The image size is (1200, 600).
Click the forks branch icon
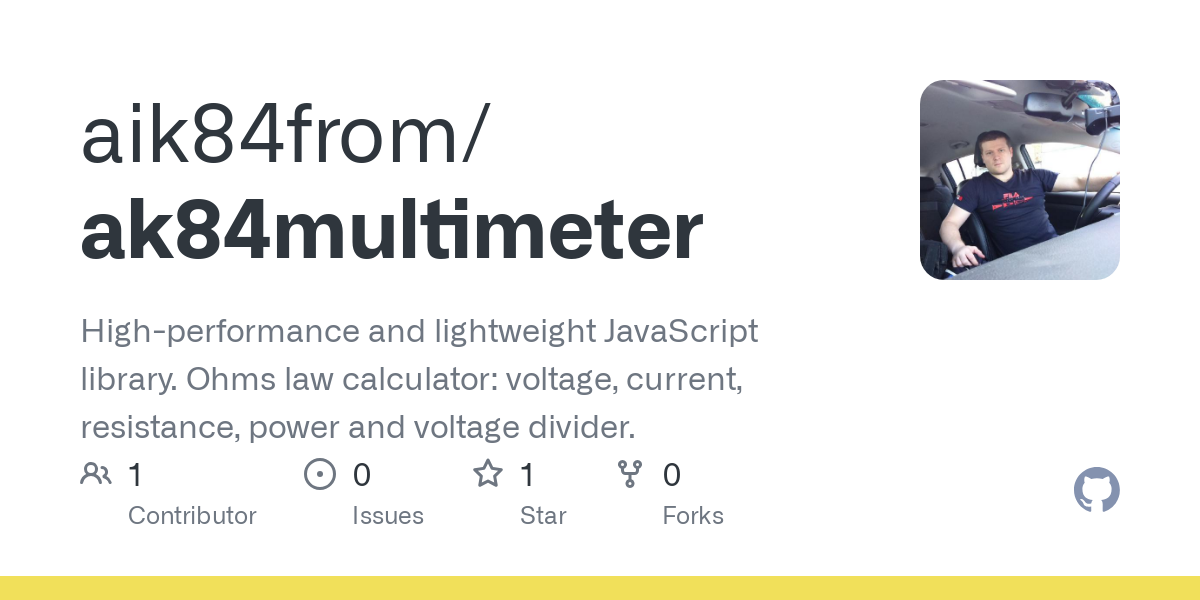point(630,474)
